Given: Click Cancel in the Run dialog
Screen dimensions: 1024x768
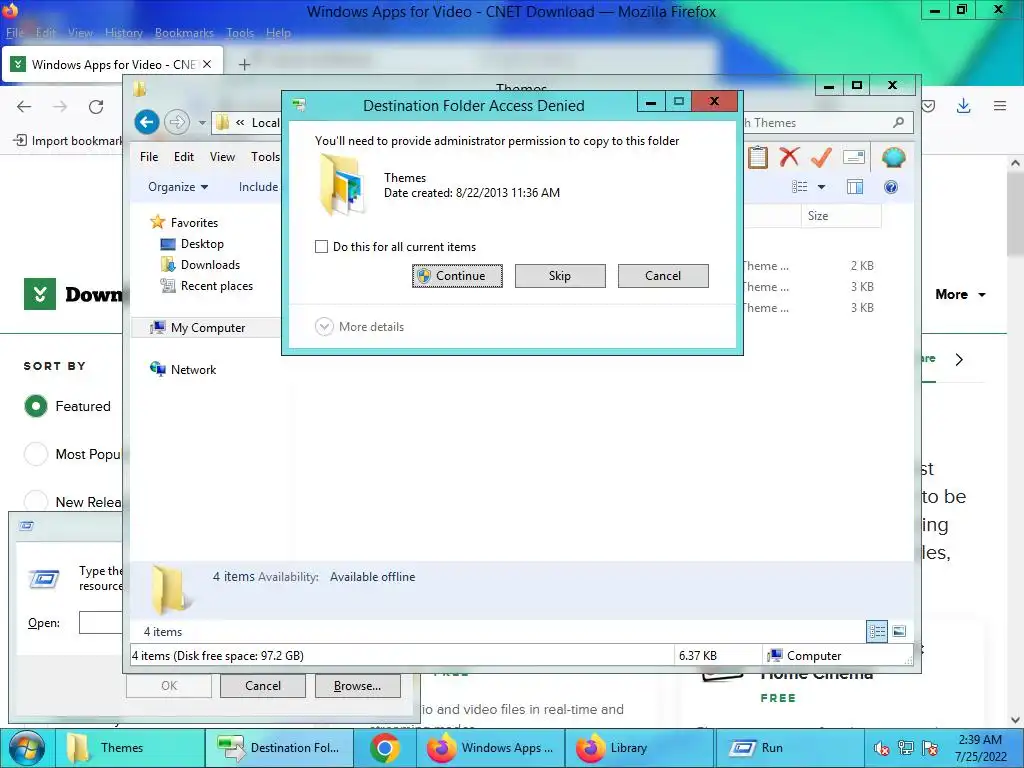Looking at the screenshot, I should click(263, 686).
